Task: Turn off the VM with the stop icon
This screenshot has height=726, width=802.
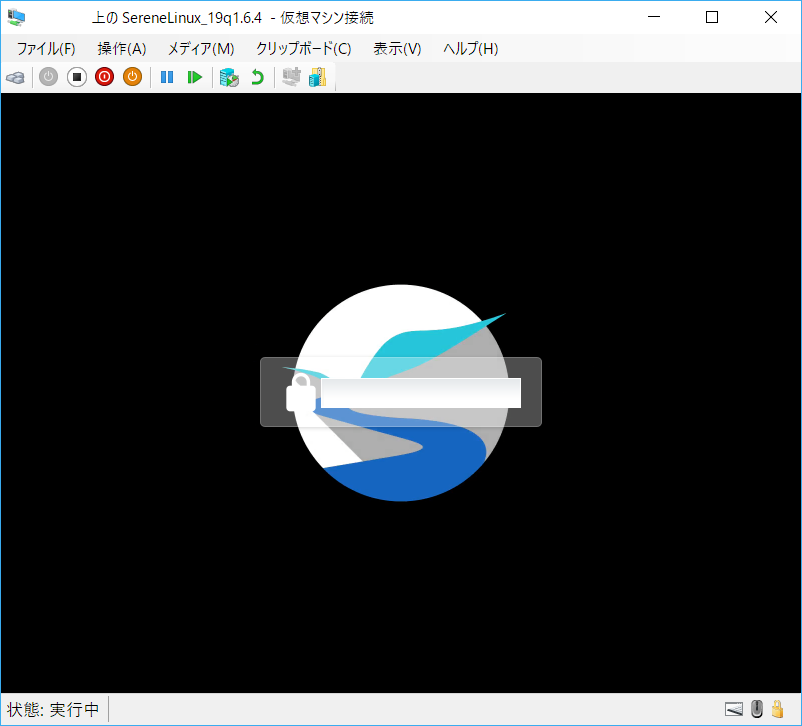Action: (x=77, y=77)
